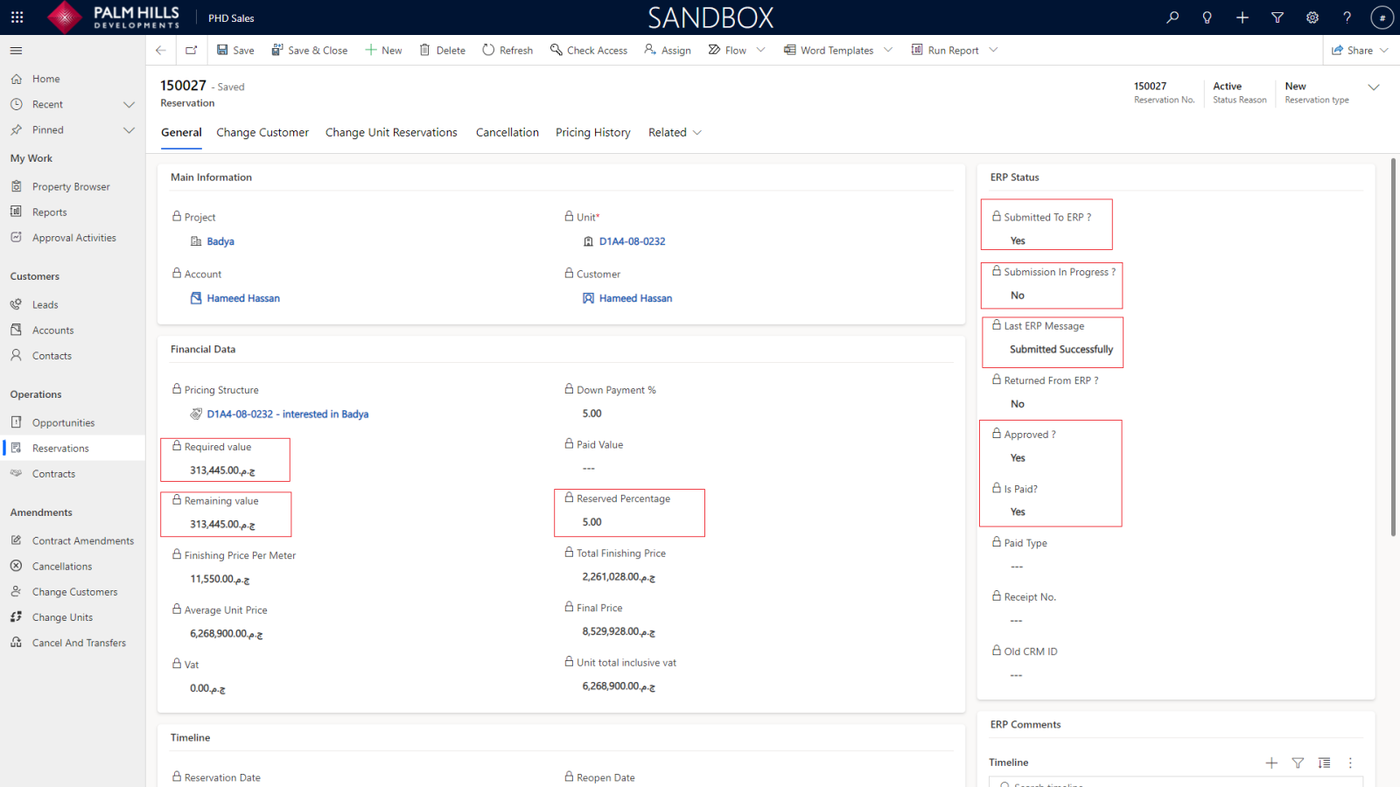Open the Cancellation tab
This screenshot has height=787, width=1400.
click(507, 132)
